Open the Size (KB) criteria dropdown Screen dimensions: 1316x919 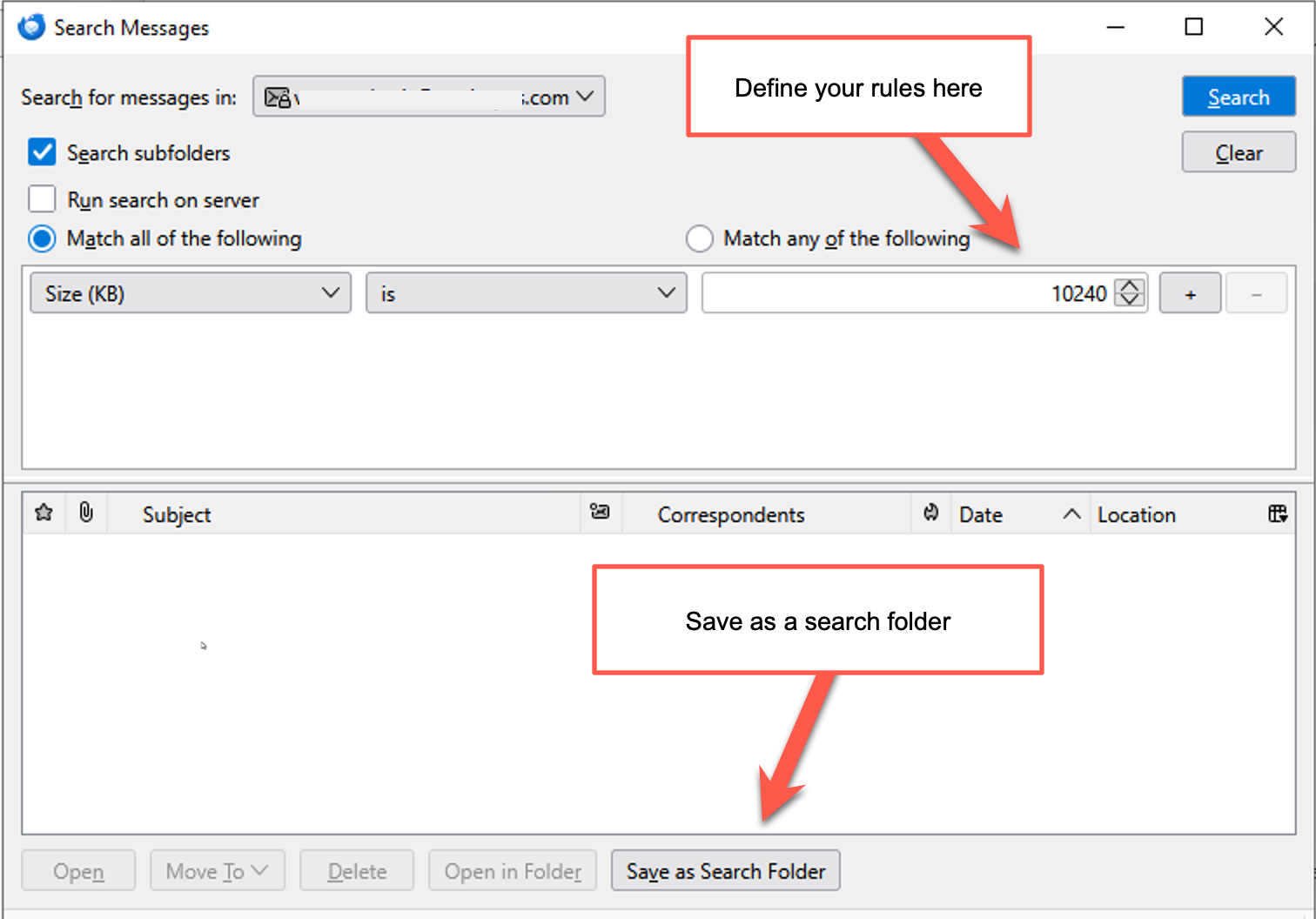point(191,293)
